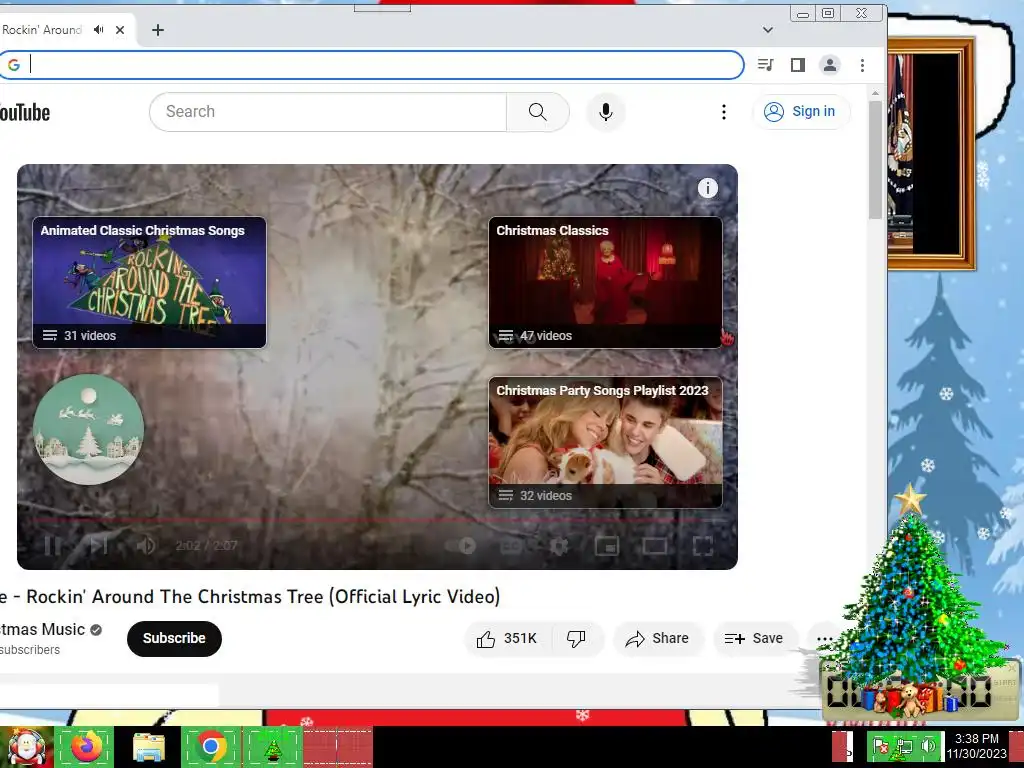Like the video (351K)
1024x768 pixels.
[507, 639]
